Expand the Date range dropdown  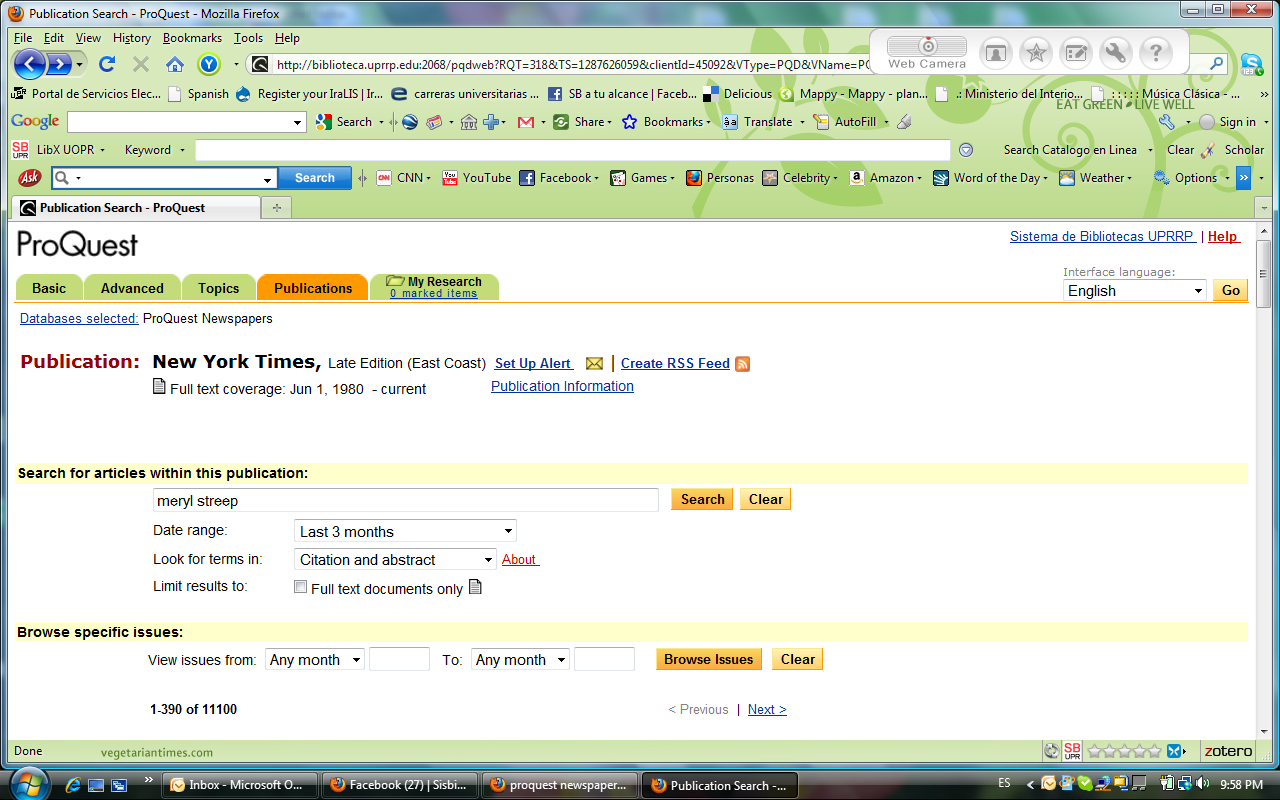[405, 532]
